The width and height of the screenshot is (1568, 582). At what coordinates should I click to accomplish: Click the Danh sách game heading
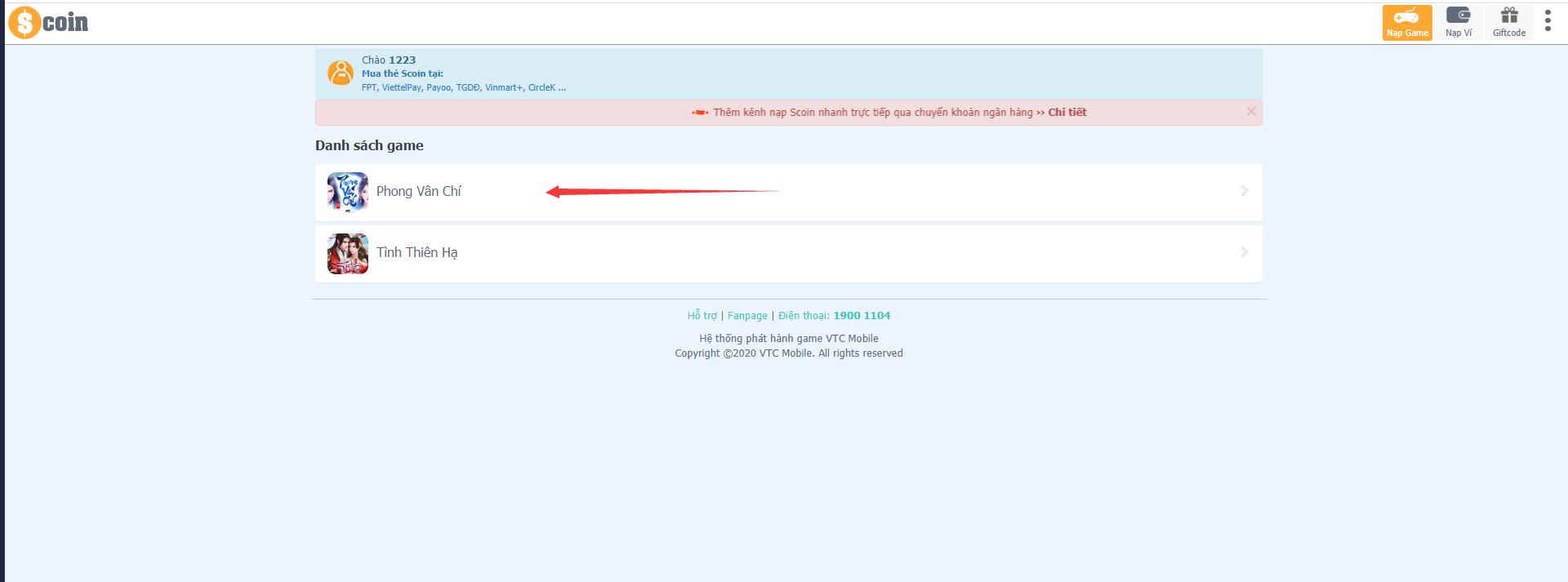369,145
